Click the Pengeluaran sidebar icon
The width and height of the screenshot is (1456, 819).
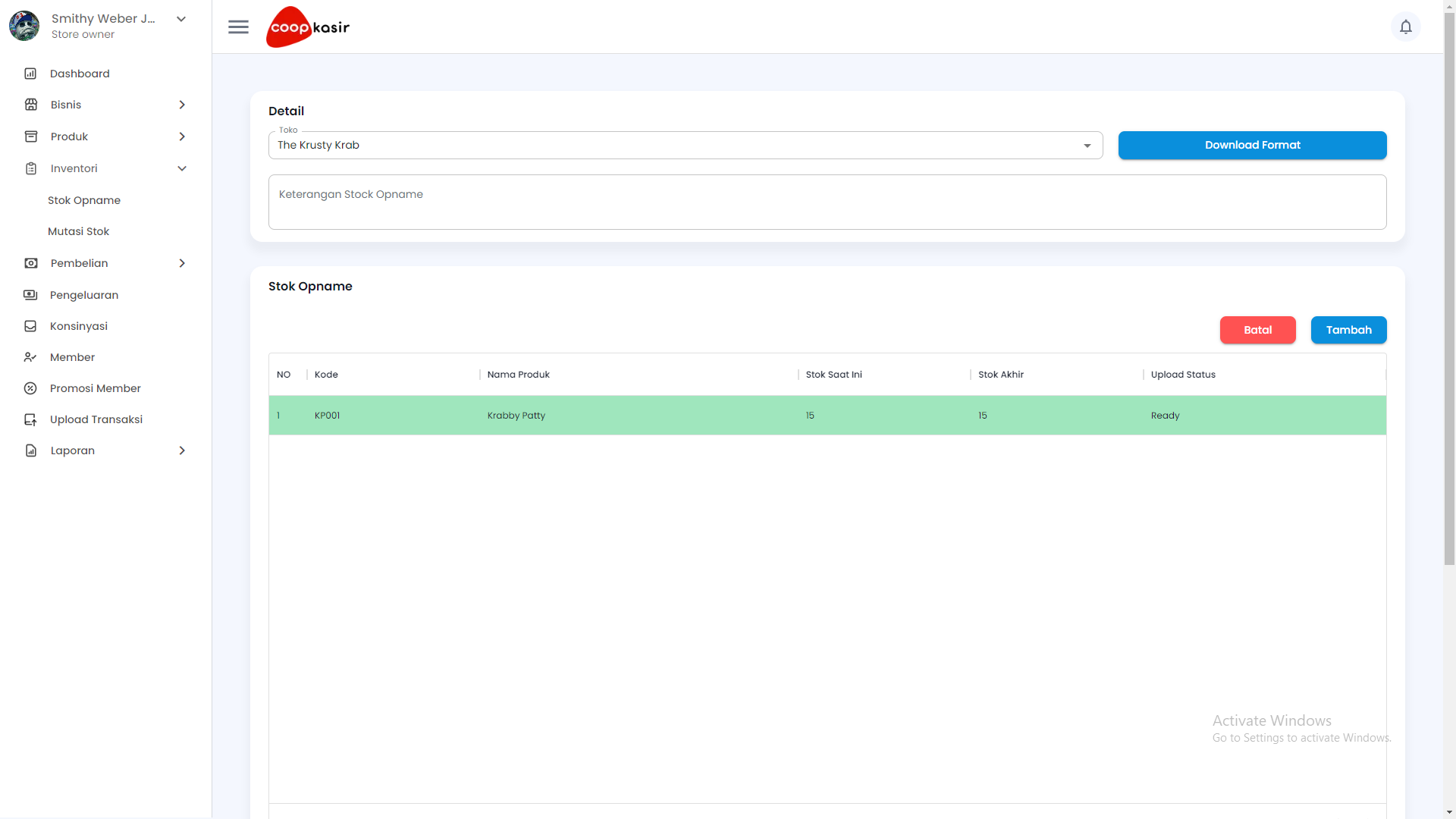(x=30, y=294)
